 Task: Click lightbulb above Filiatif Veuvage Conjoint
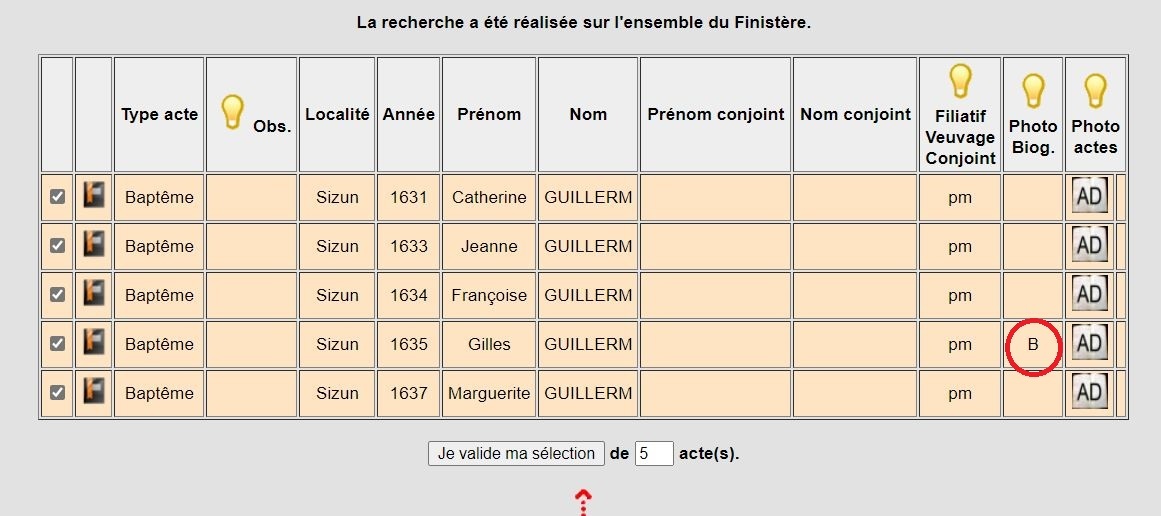960,81
